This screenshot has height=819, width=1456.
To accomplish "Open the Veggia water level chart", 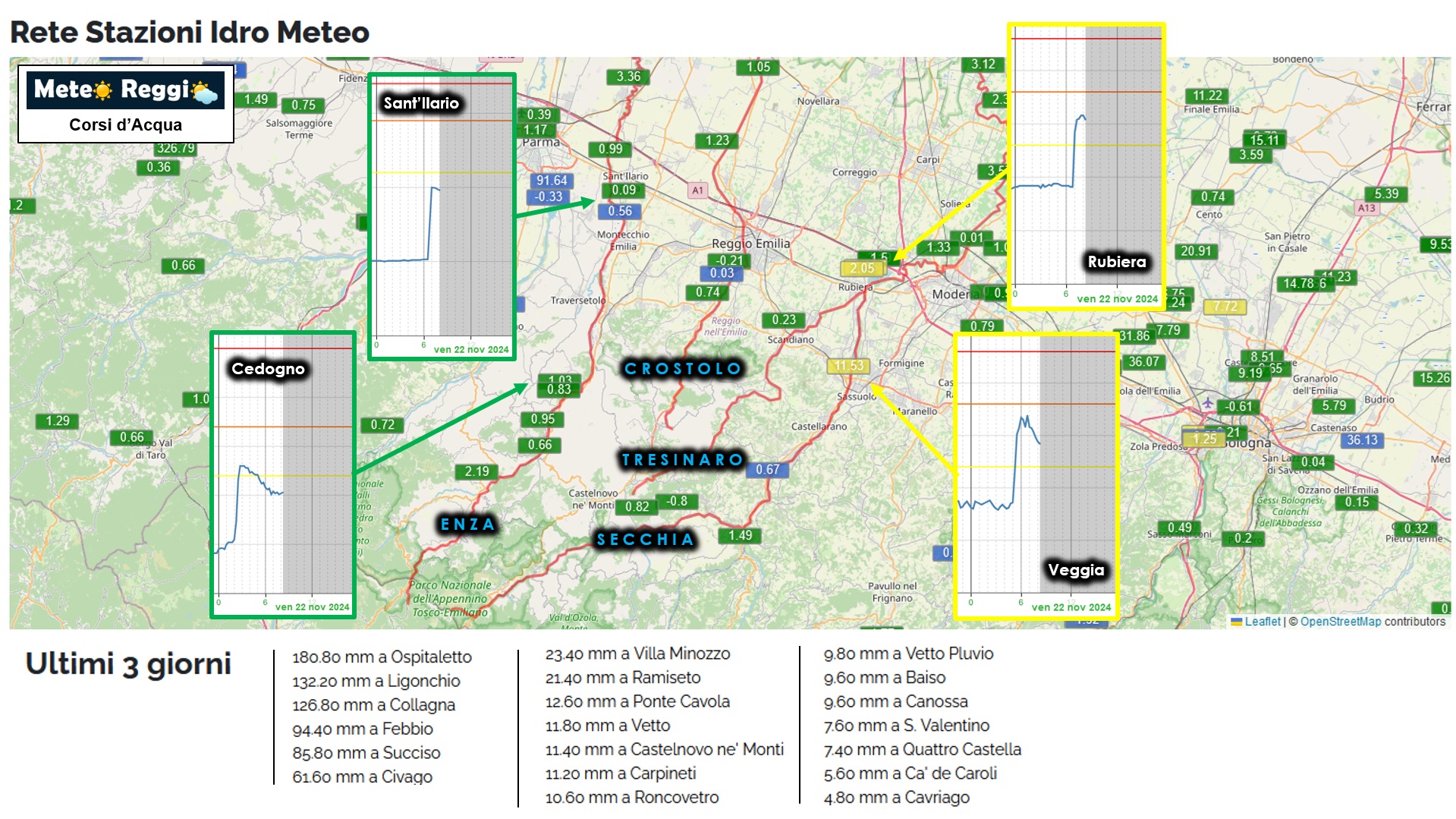I will pyautogui.click(x=1036, y=476).
